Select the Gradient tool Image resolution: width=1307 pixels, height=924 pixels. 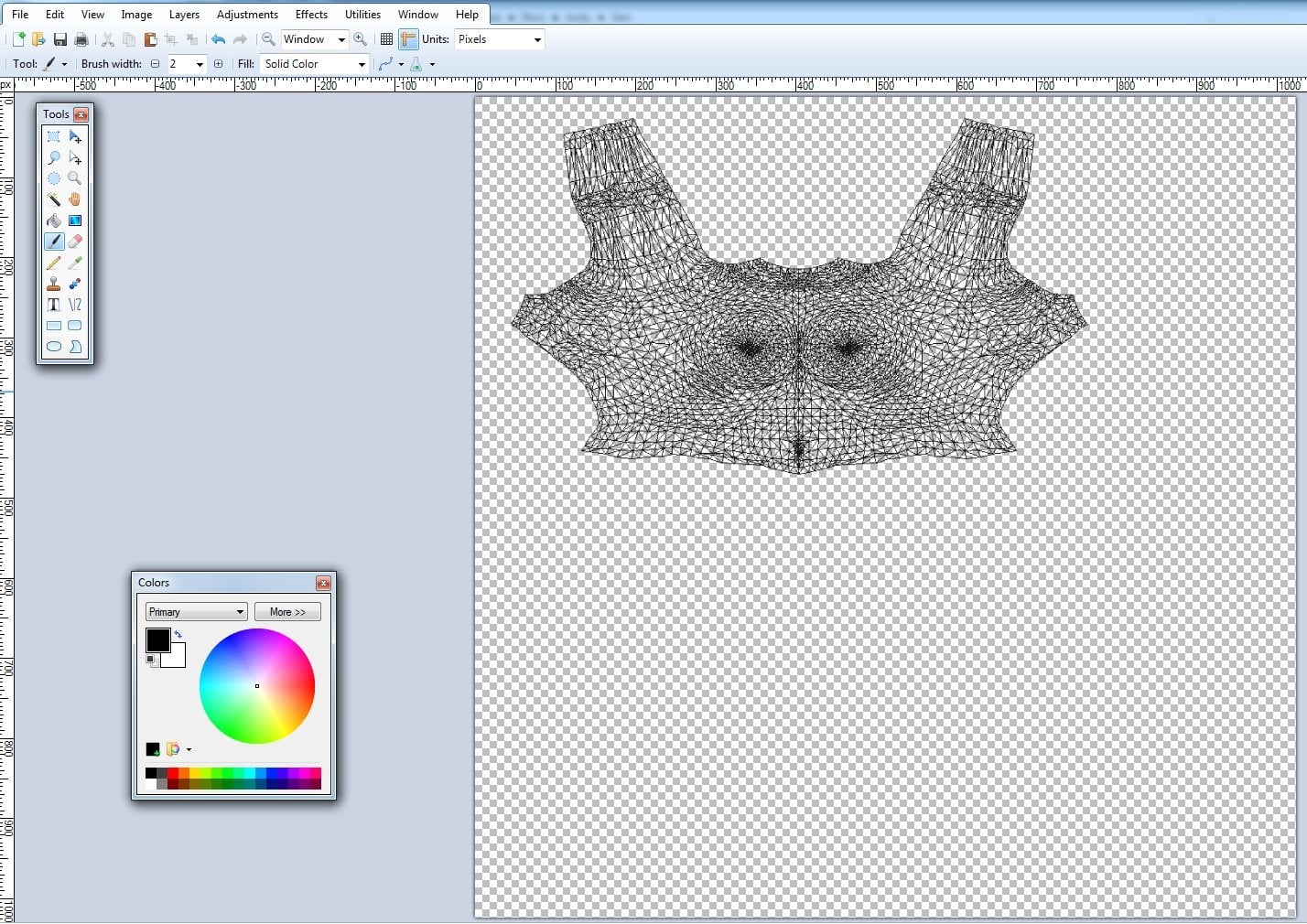75,220
